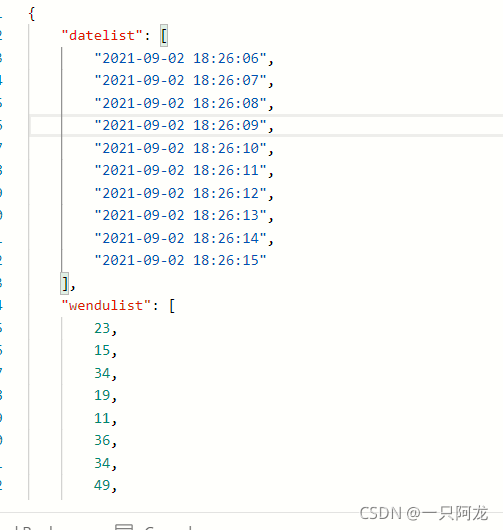Screen dimensions: 503x530
Task: Click the timestamp ending in 18:26:12
Action: point(181,193)
